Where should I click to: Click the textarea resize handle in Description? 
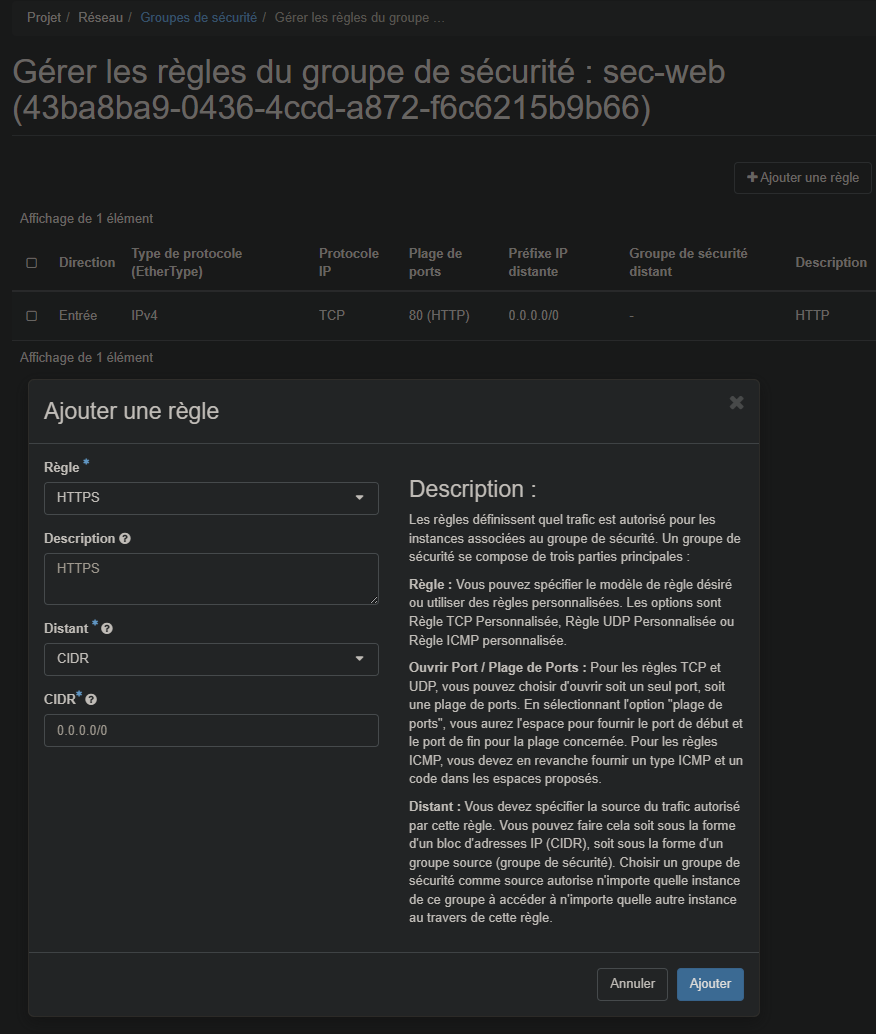373,599
